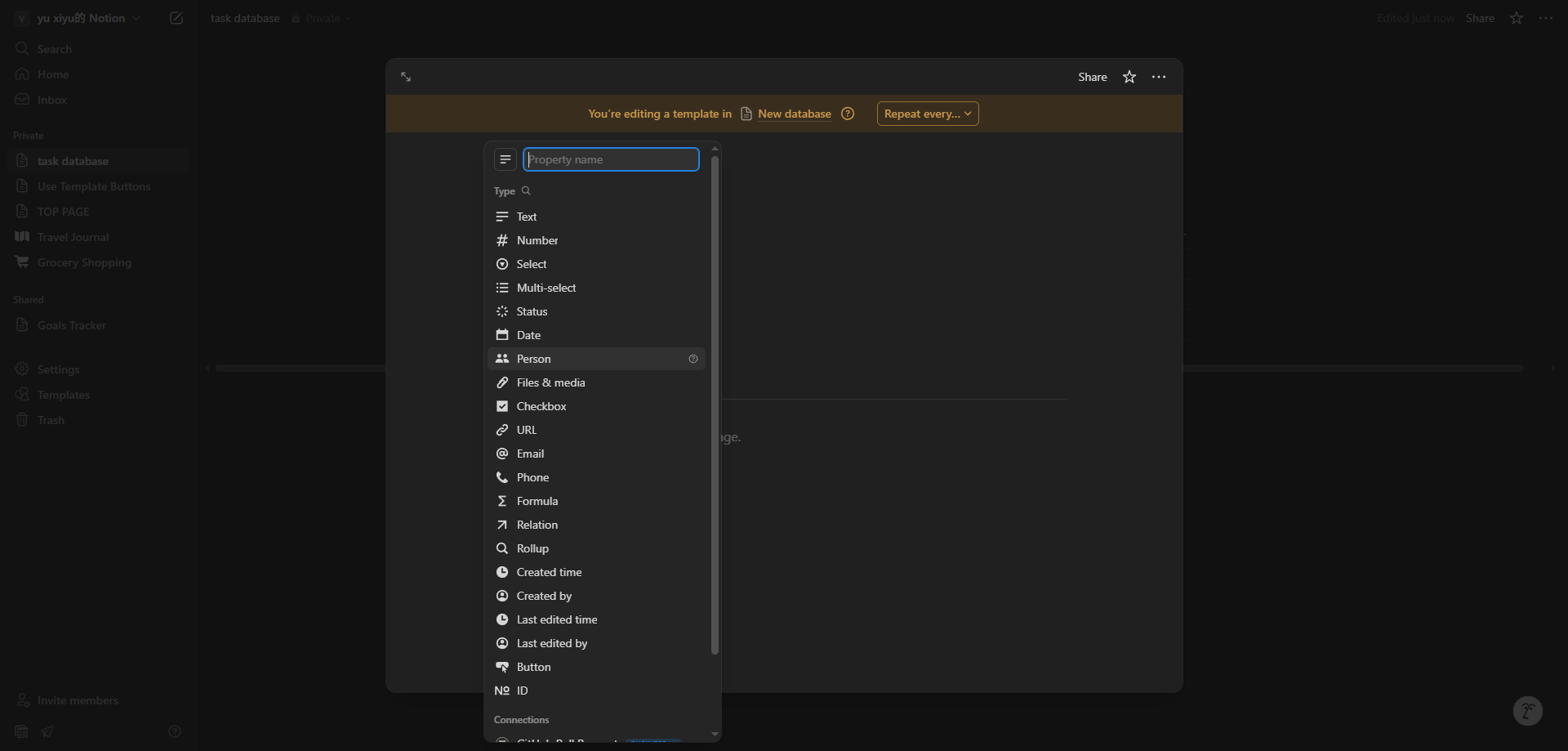
Task: Expand template to full page
Action: click(406, 77)
